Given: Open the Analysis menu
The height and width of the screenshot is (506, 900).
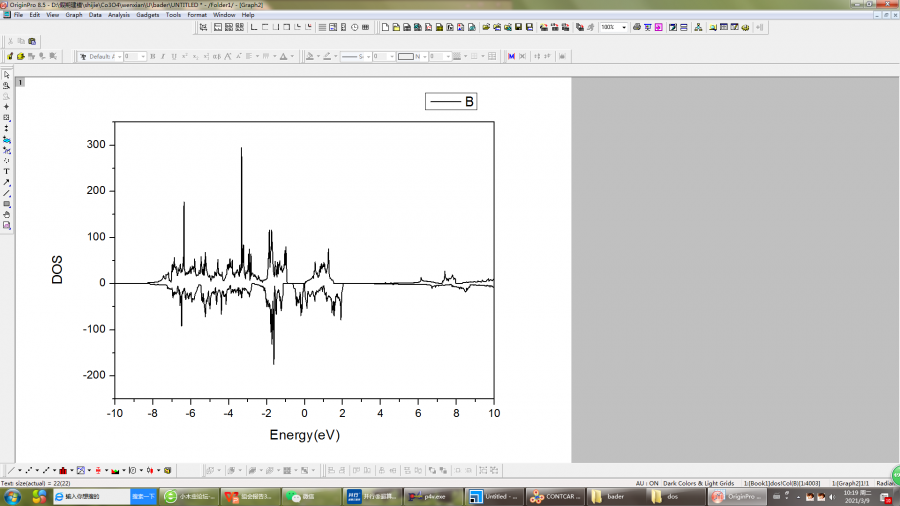Looking at the screenshot, I should (118, 15).
